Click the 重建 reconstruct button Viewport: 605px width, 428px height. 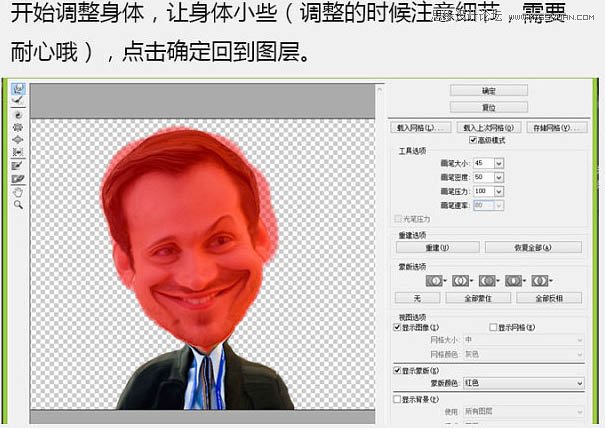[x=438, y=247]
